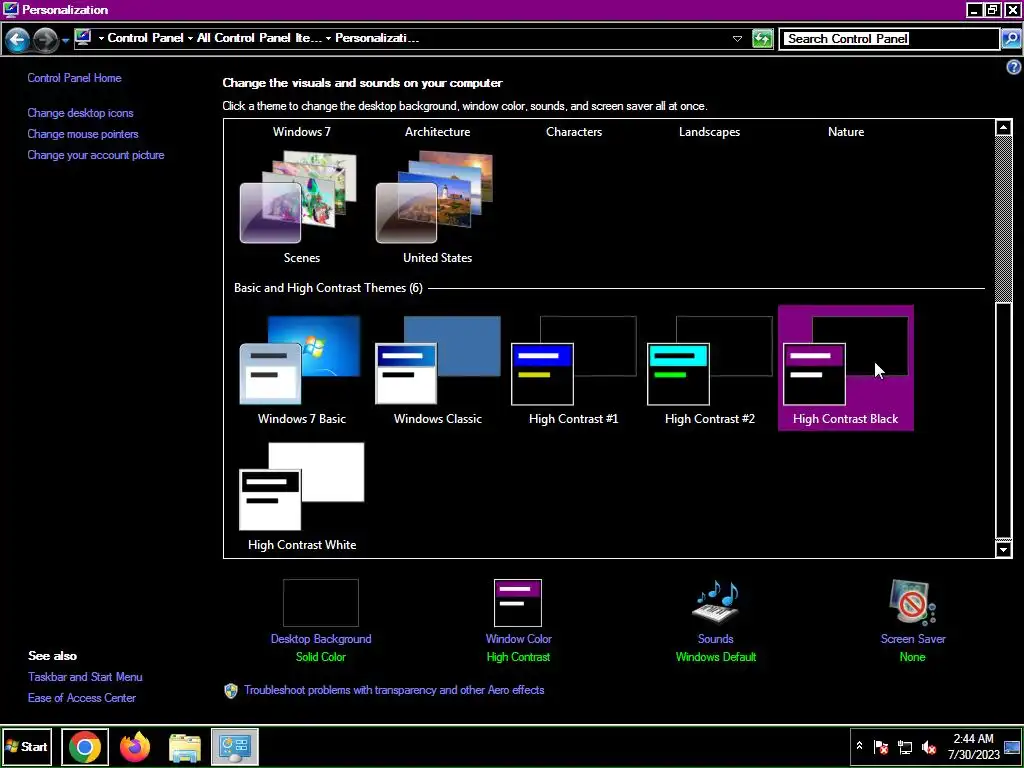The height and width of the screenshot is (768, 1024).
Task: Focus the Search Control Panel field
Action: 889,39
